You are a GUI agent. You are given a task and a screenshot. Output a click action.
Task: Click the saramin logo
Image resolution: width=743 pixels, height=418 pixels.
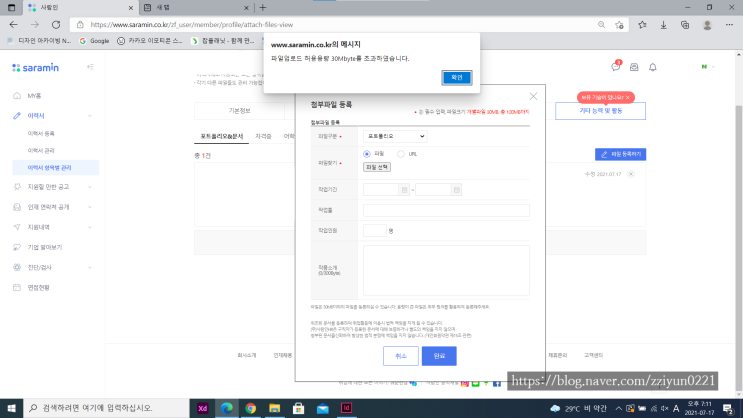click(x=36, y=68)
